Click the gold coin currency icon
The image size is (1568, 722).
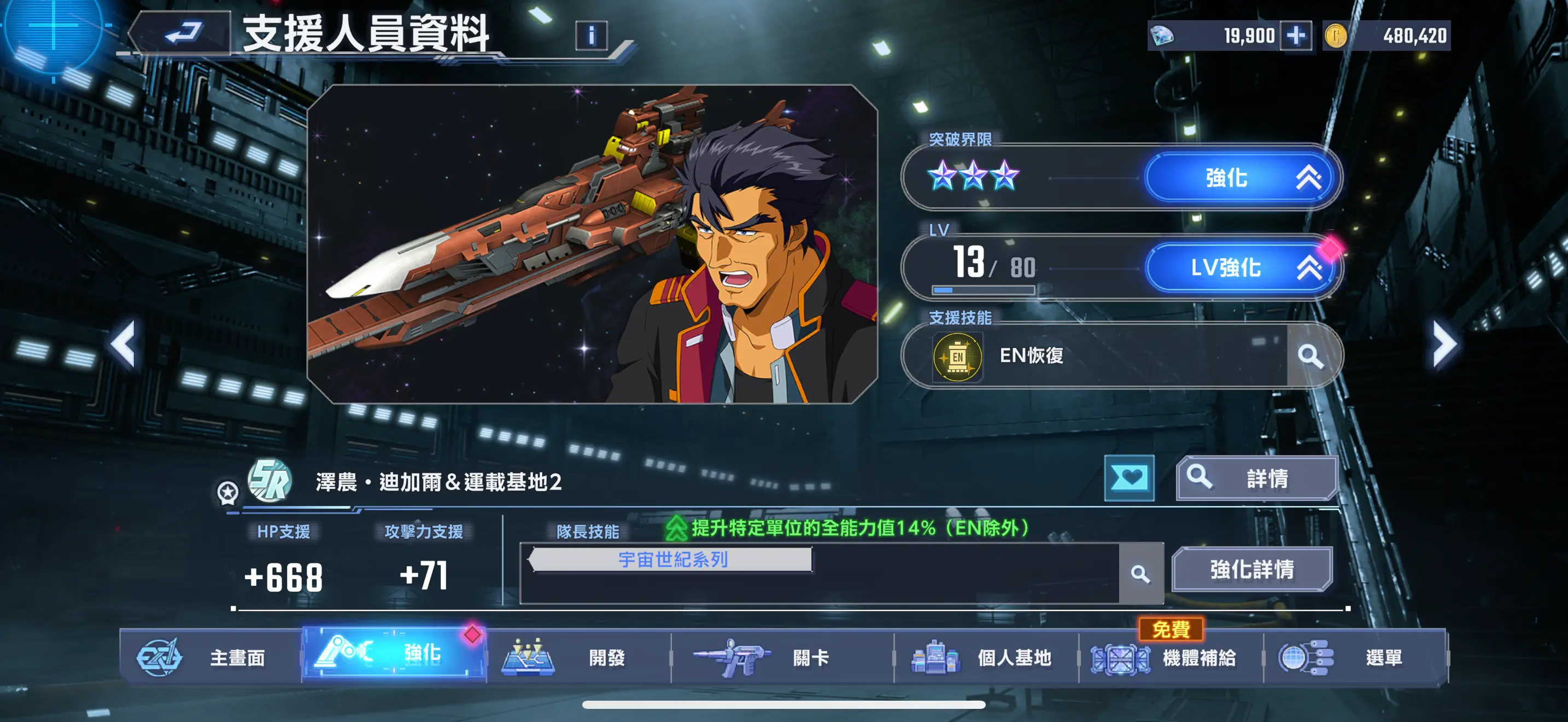coord(1335,36)
